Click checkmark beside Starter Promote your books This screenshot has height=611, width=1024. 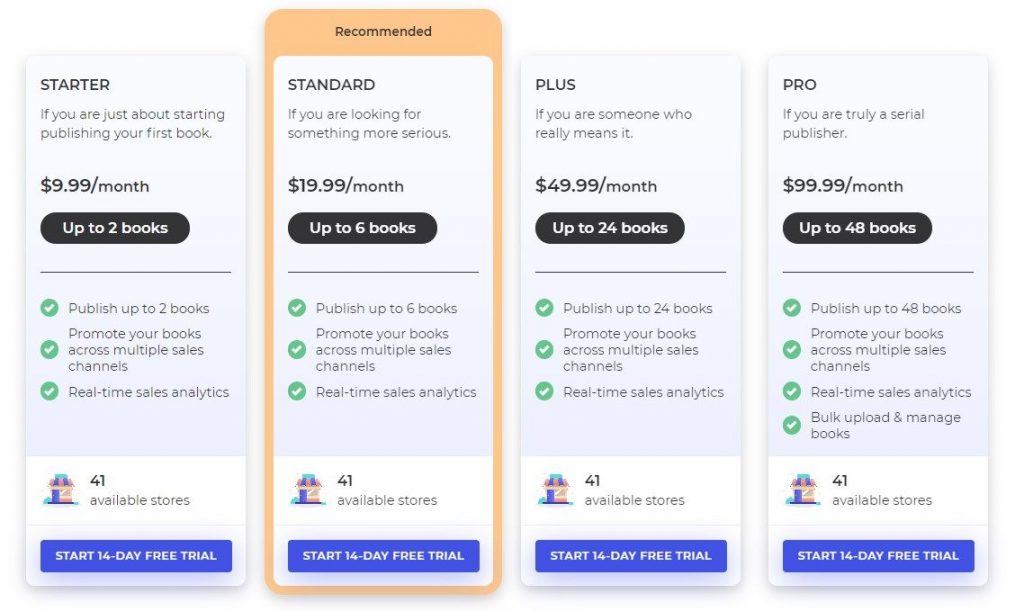[x=50, y=349]
